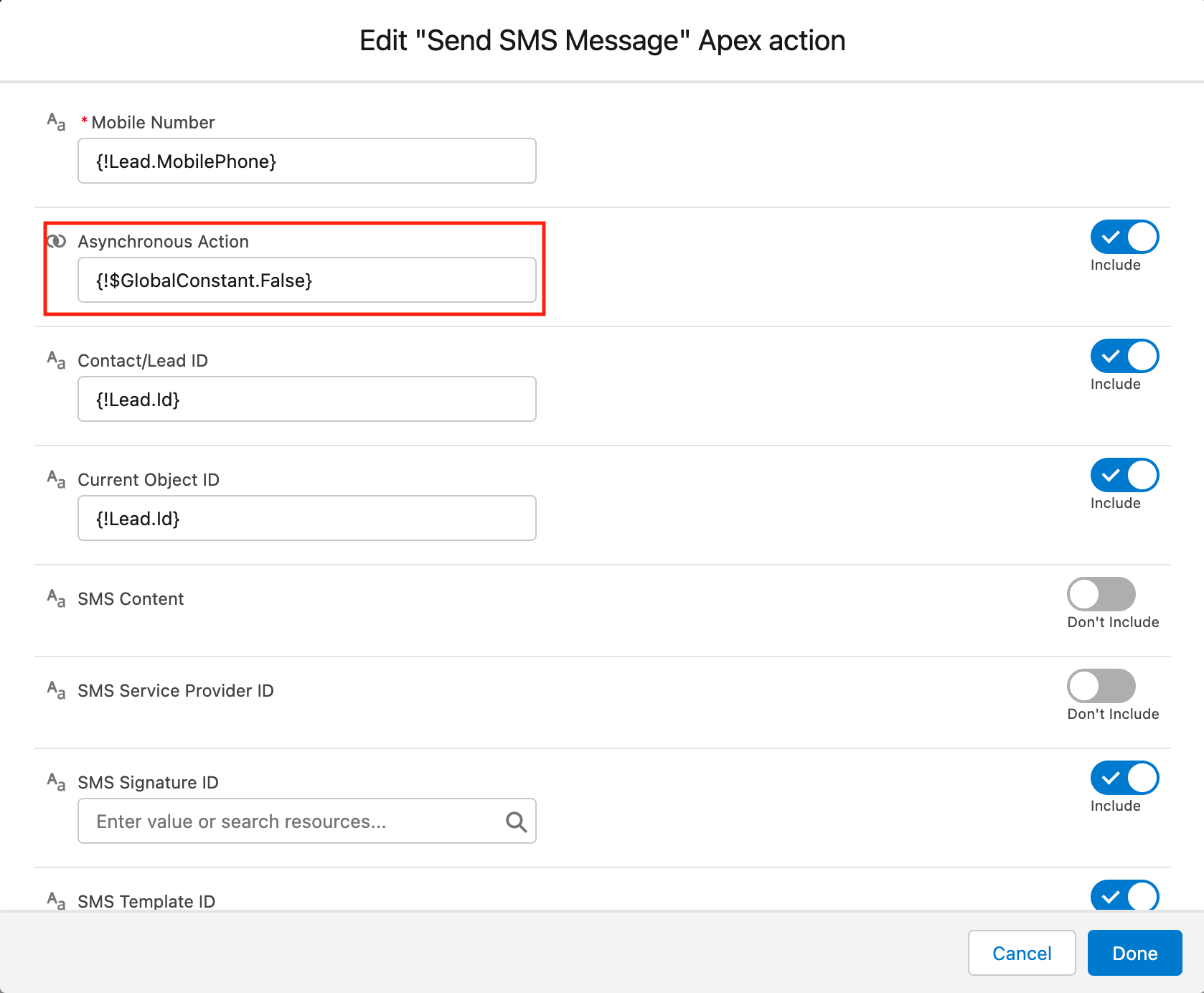
Task: Click the text icon beside SMS Template ID
Action: pyautogui.click(x=56, y=900)
